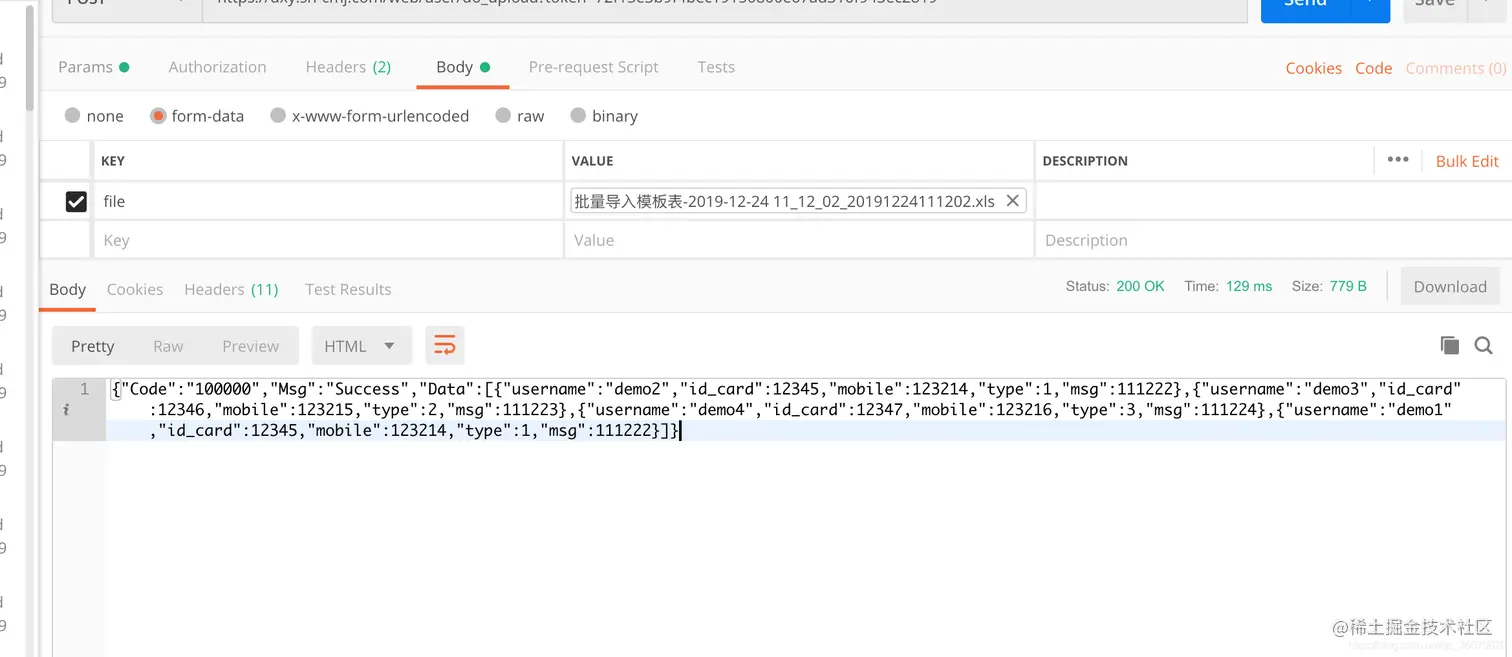Switch to the response Body tab

coord(68,289)
